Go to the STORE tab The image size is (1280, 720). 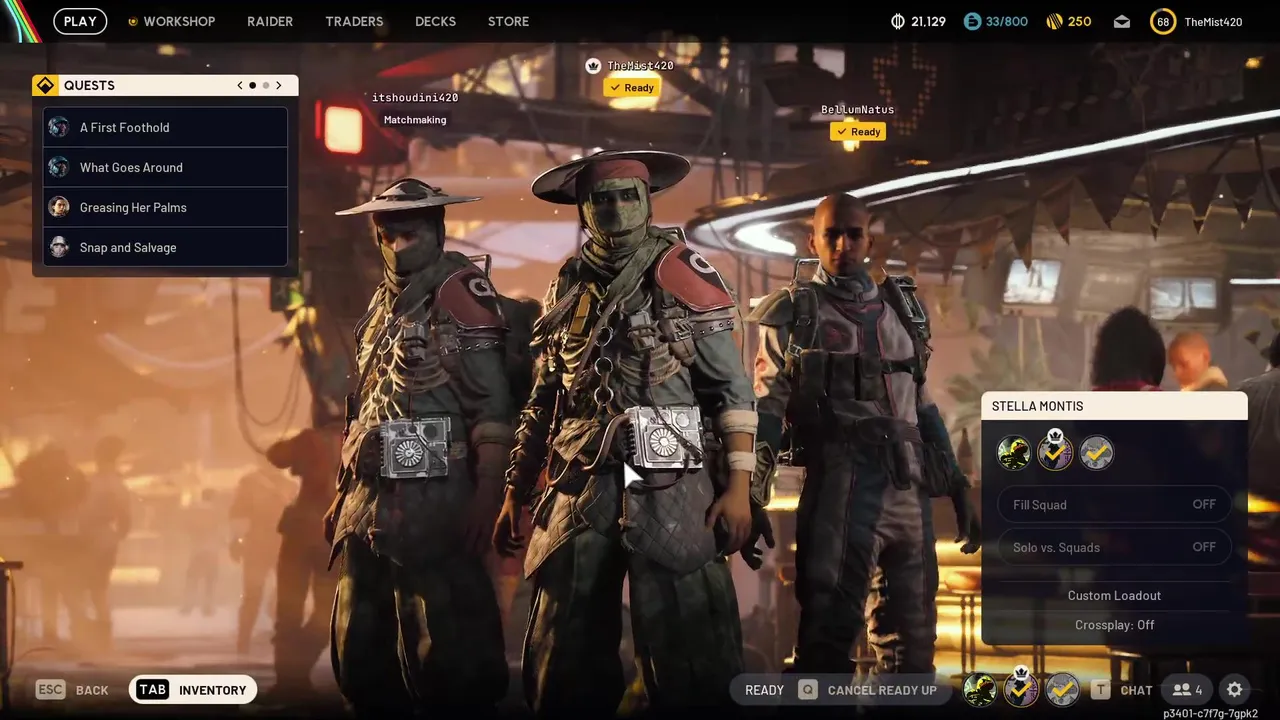click(508, 21)
